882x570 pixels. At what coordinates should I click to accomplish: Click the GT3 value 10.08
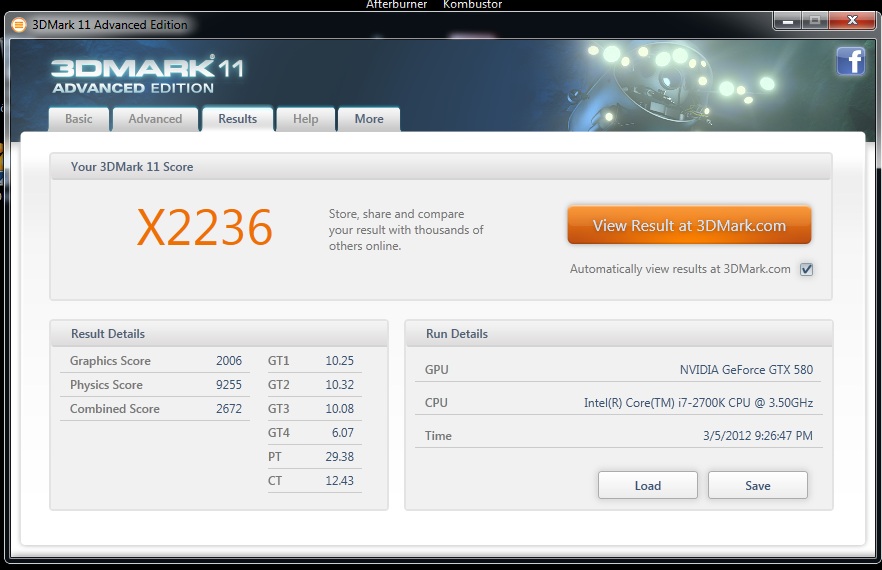(x=340, y=409)
